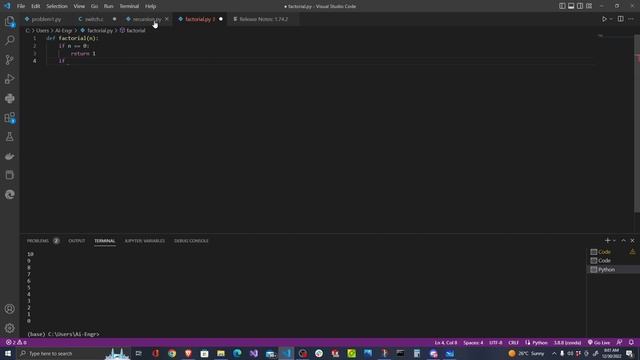Image resolution: width=640 pixels, height=360 pixels.
Task: Open the Source Control view
Action: [x=9, y=60]
